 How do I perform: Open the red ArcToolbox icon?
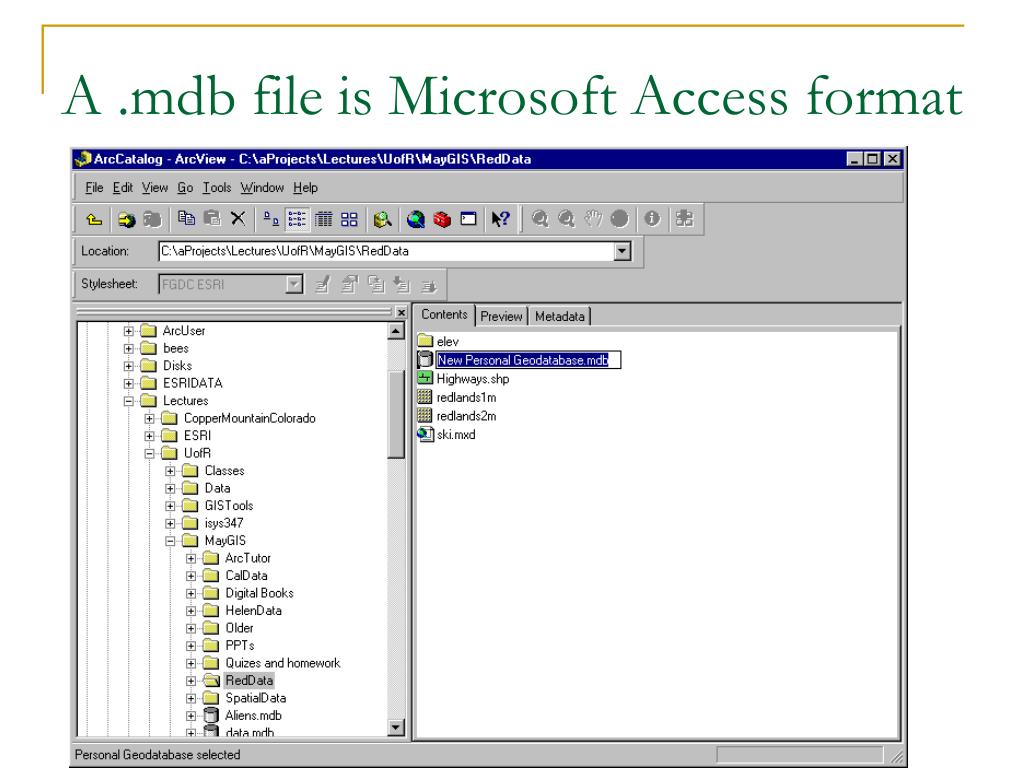click(442, 219)
